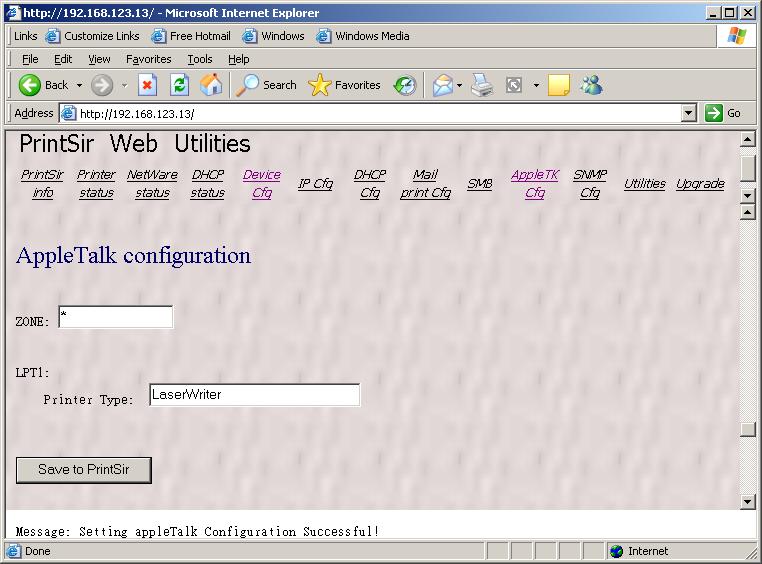Viewport: 762px width, 564px height.
Task: Click the Printer Type input field
Action: coord(255,394)
